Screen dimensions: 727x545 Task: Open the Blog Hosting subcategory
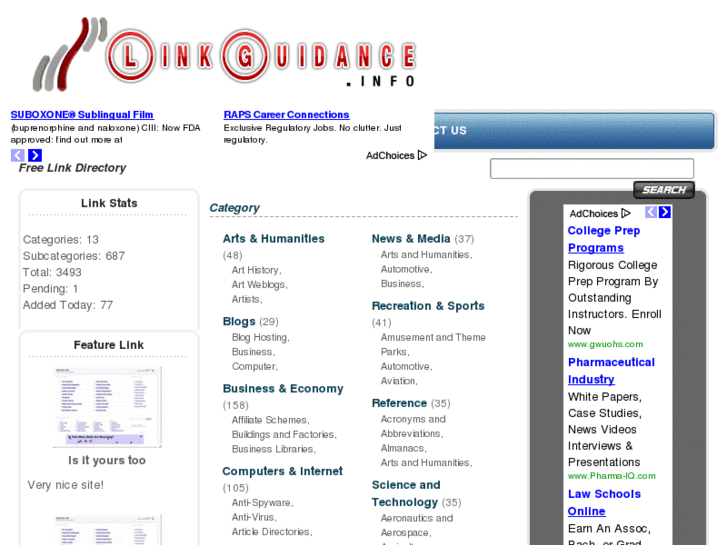260,338
